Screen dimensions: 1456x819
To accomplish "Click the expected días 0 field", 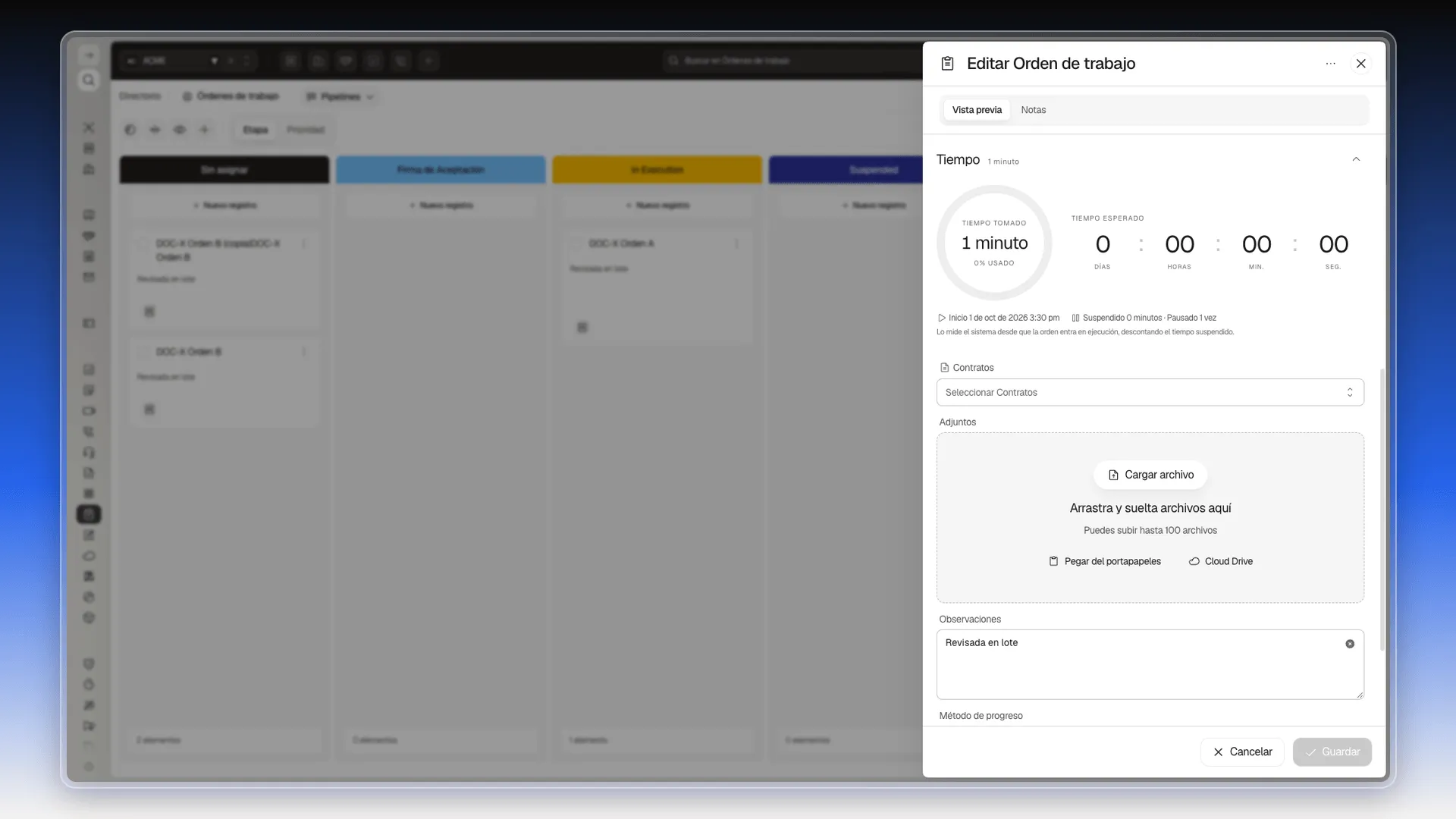I will tap(1103, 244).
